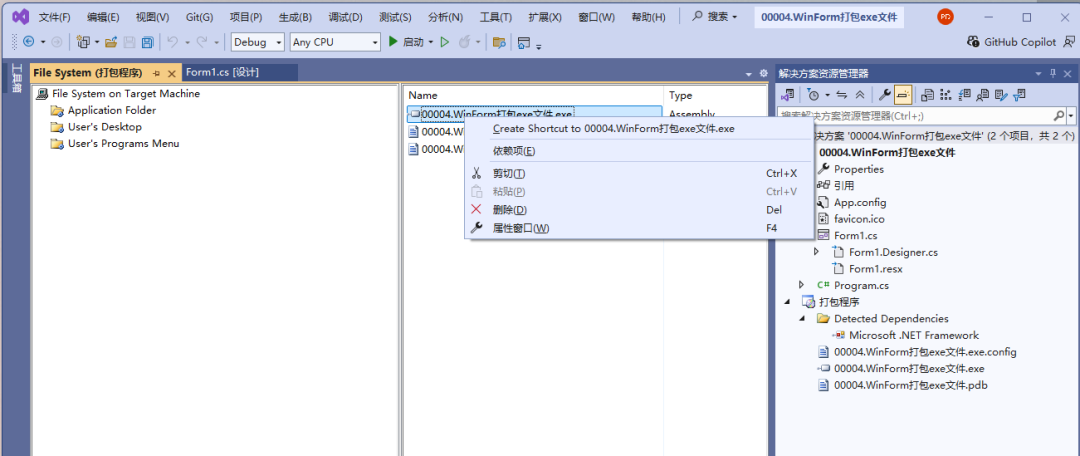Collapse the 打包程序 project node
Image resolution: width=1080 pixels, height=456 pixels.
coord(787,302)
